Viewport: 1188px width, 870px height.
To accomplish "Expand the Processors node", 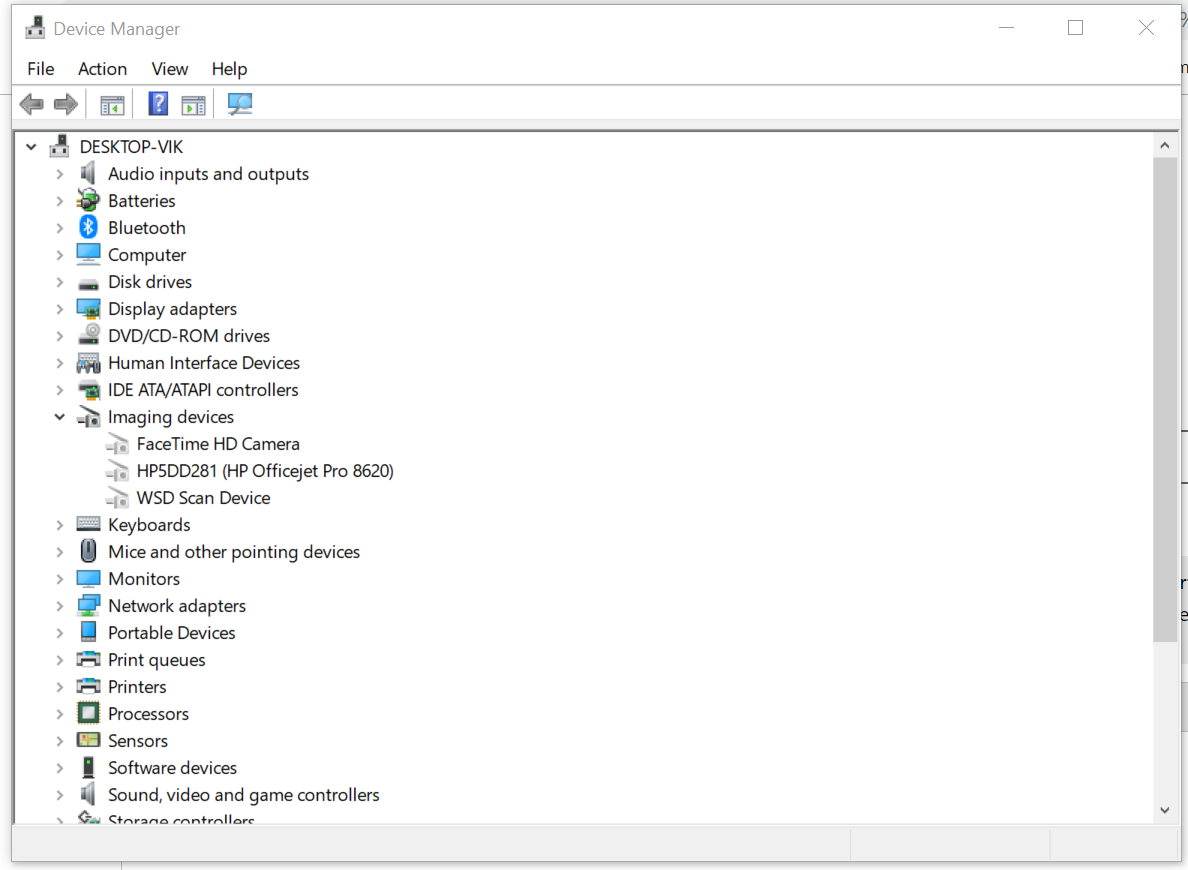I will 59,714.
